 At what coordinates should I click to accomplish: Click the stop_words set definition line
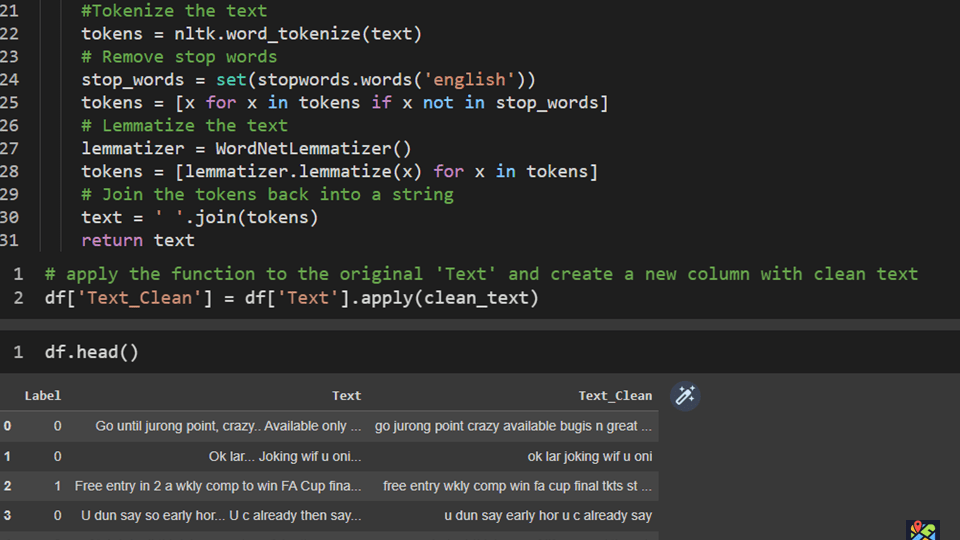coord(310,79)
